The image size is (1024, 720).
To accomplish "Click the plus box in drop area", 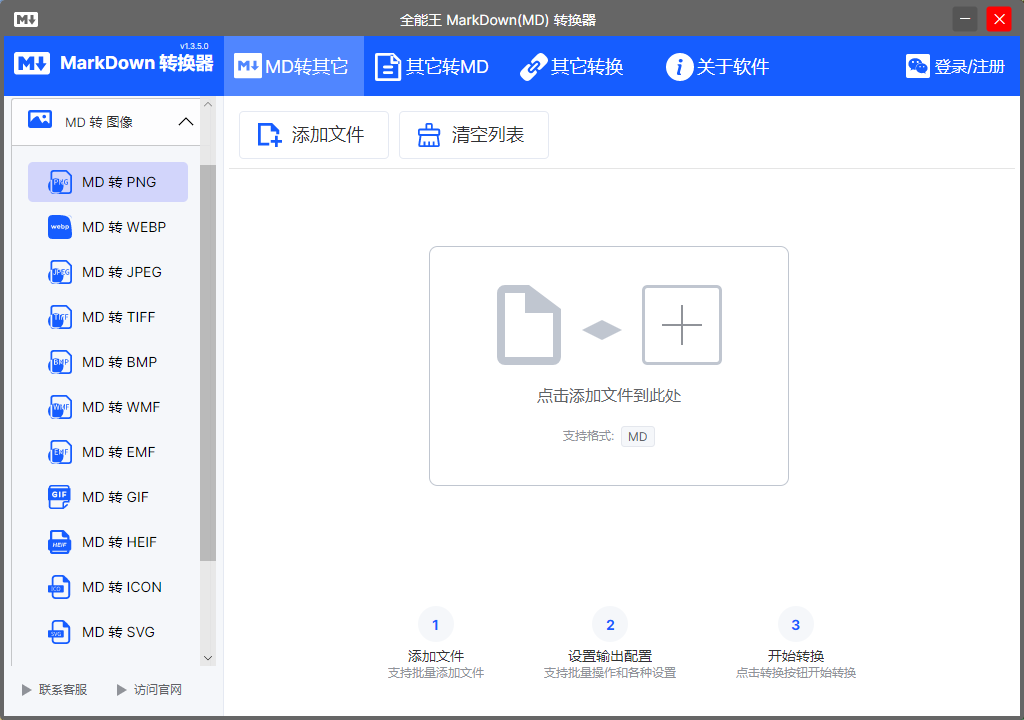I will coord(682,325).
